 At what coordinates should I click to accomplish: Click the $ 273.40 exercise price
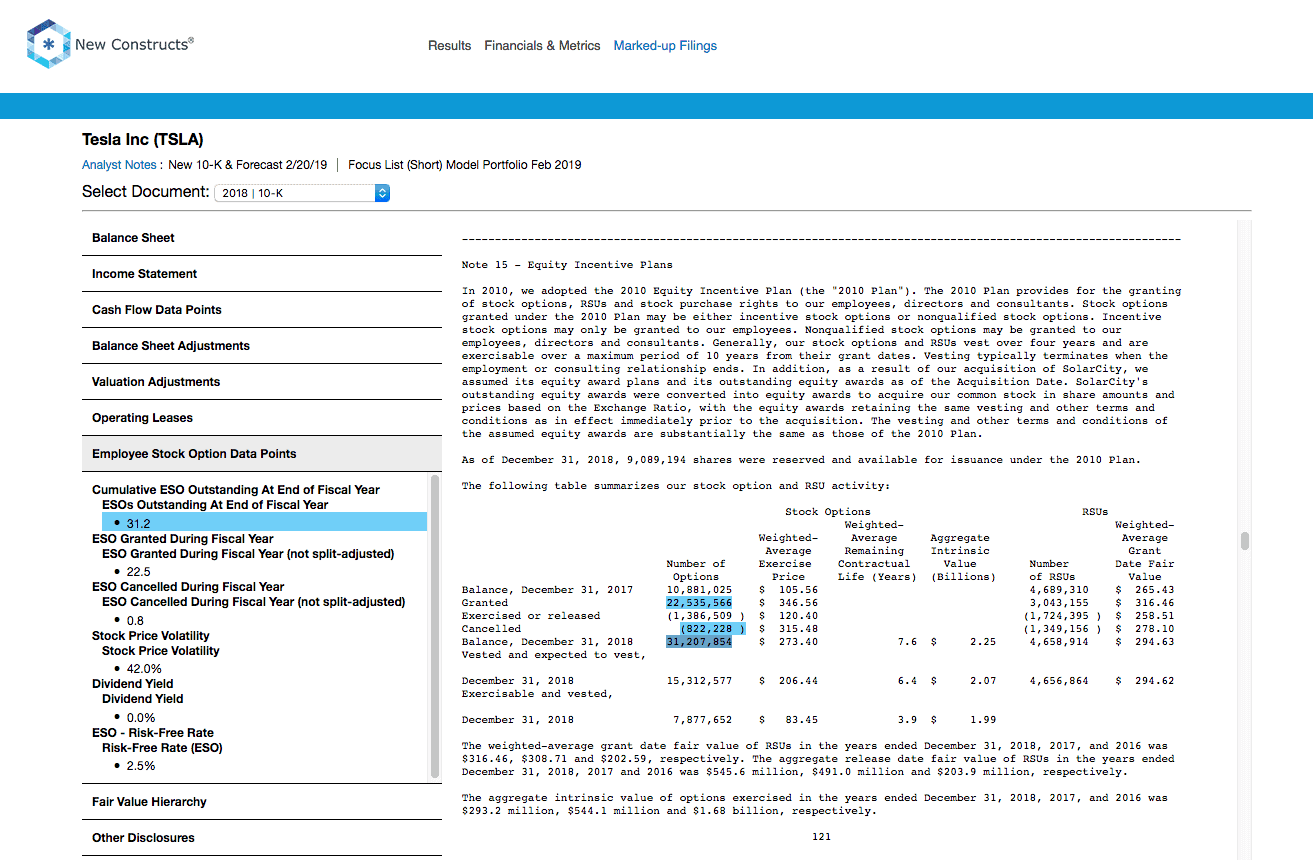789,642
